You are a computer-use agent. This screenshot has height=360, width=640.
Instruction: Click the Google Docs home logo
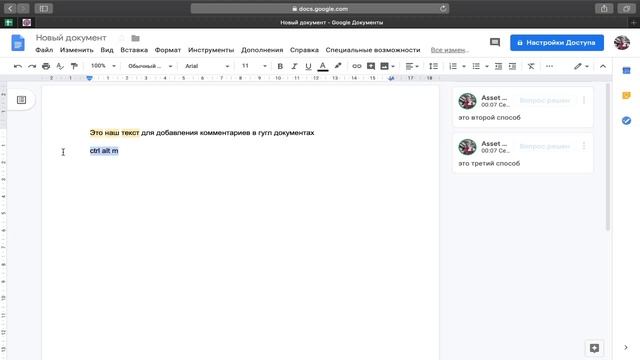point(18,43)
